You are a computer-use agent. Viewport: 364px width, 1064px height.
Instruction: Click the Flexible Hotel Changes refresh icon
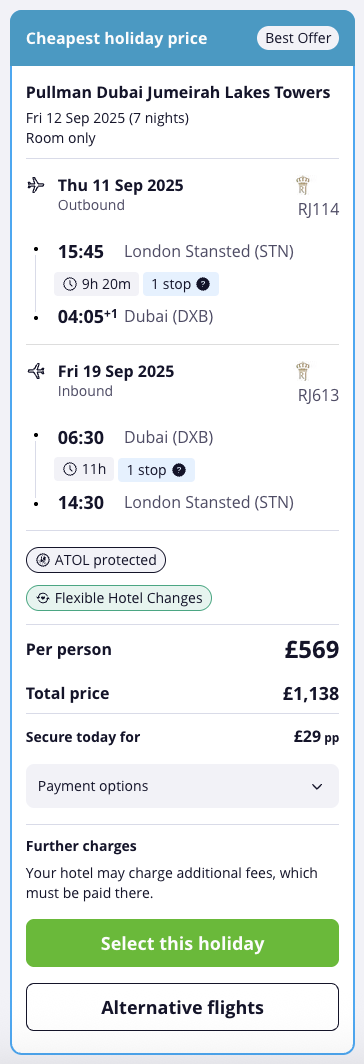tap(43, 598)
